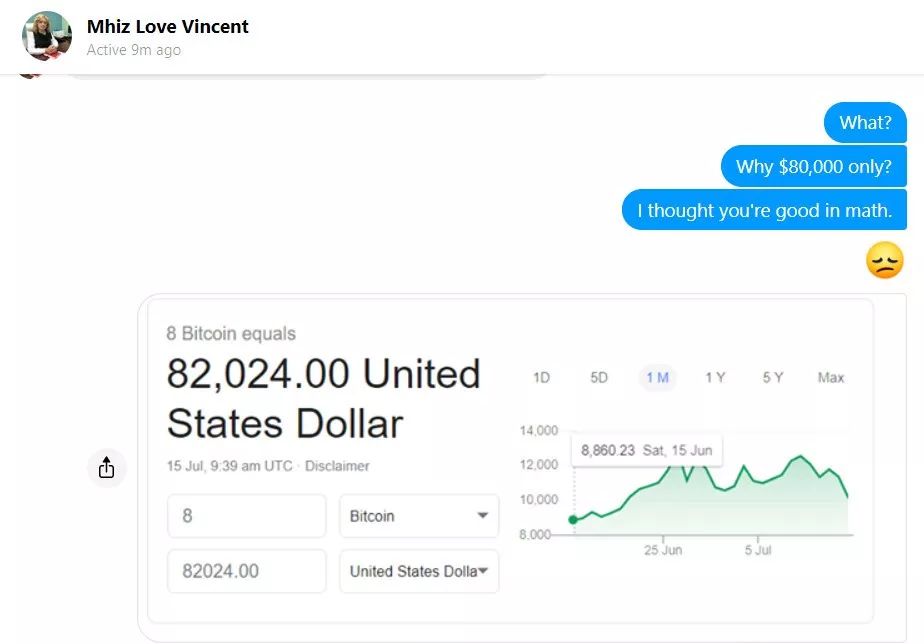This screenshot has width=924, height=644.
Task: Click the share icon beside the image
Action: (107, 468)
